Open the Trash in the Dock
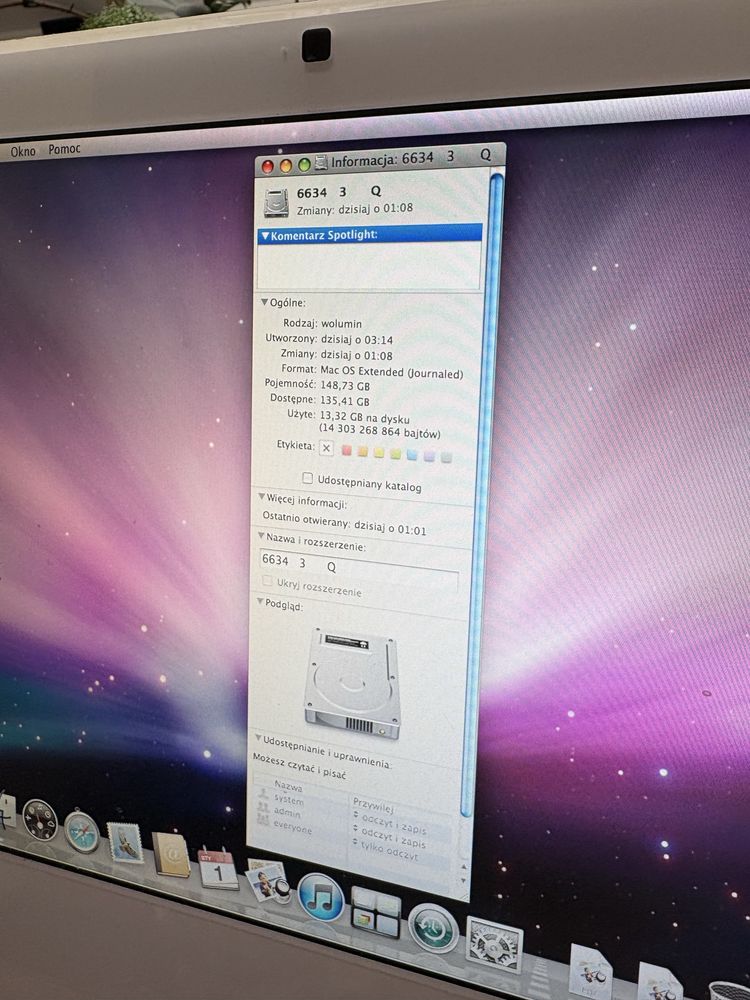Screen dimensions: 750x1000 tap(729, 992)
